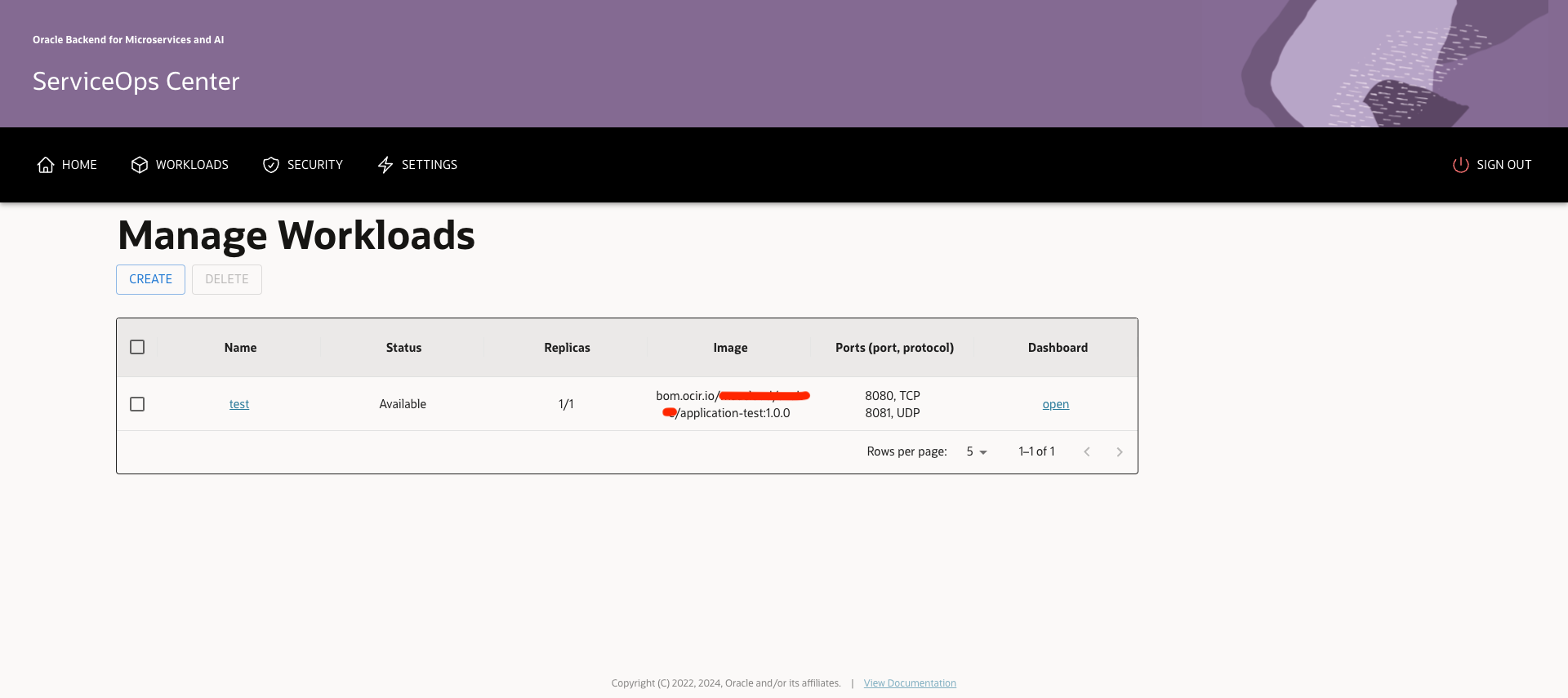Screen dimensions: 1568x698
Task: Click the Security shield icon
Action: 271,165
